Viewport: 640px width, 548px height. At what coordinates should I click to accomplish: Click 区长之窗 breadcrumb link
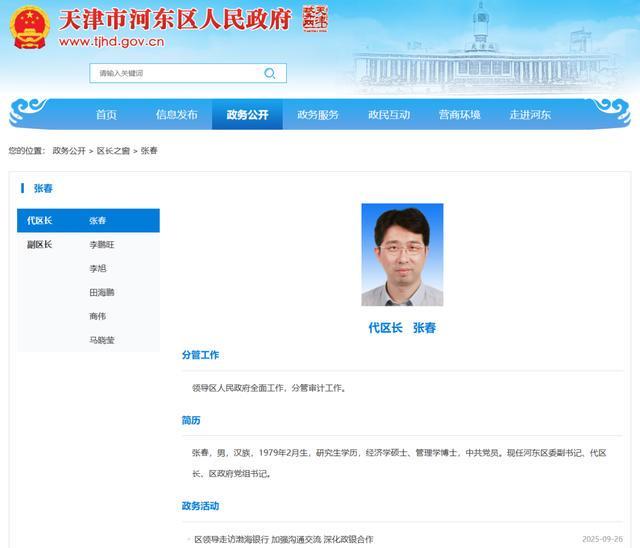point(113,151)
